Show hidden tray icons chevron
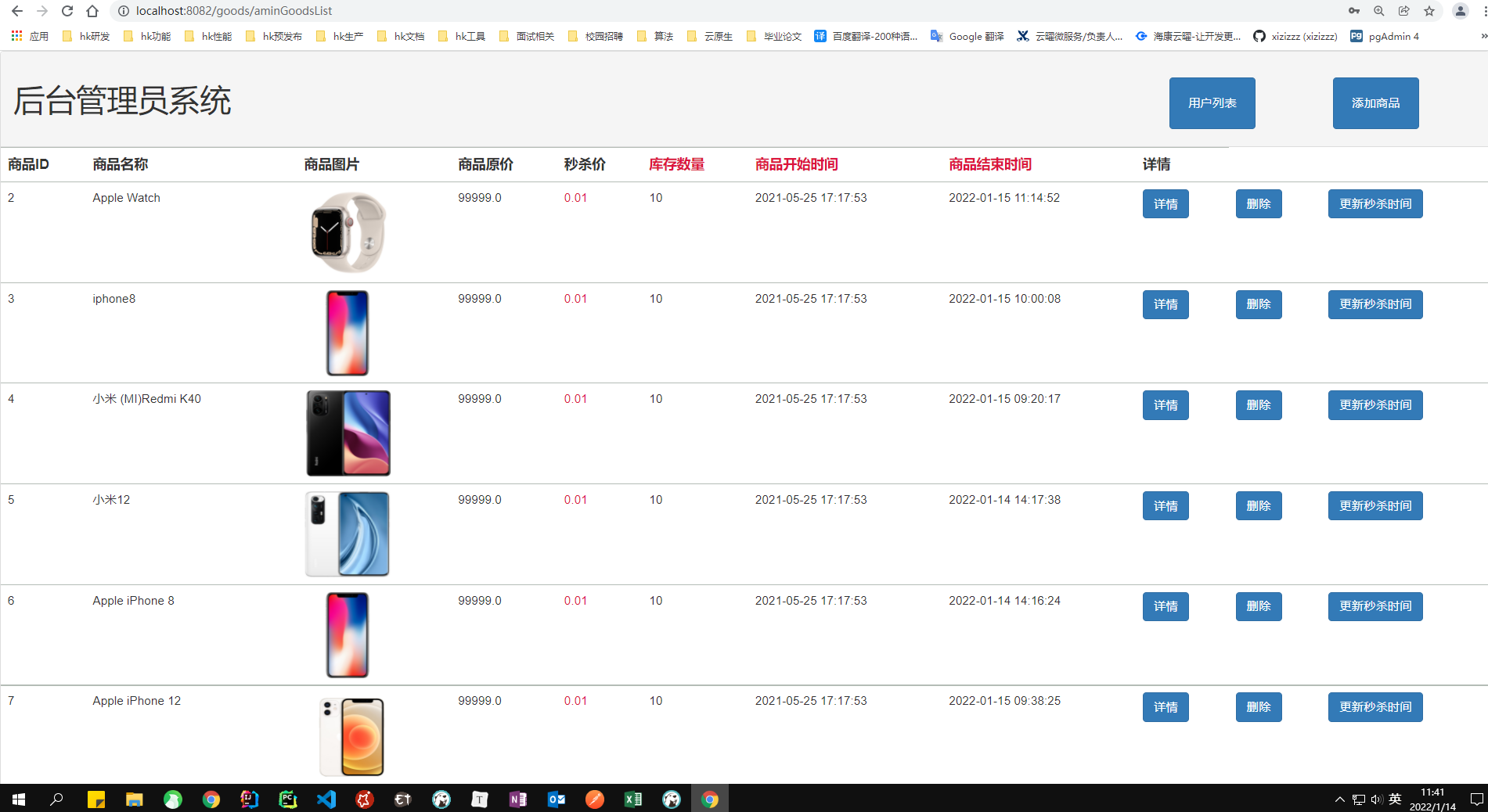Screen dimensions: 1488x812 tap(1339, 799)
